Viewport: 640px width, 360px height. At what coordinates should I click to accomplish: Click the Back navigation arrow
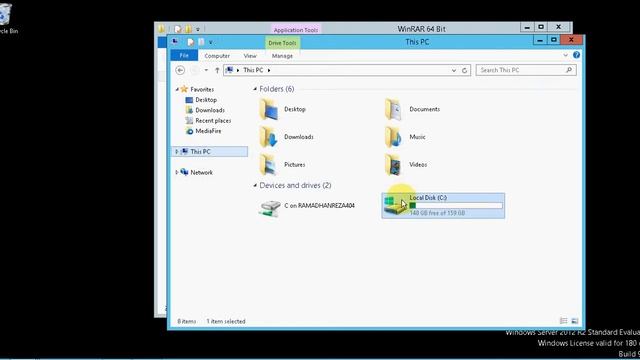click(x=180, y=70)
